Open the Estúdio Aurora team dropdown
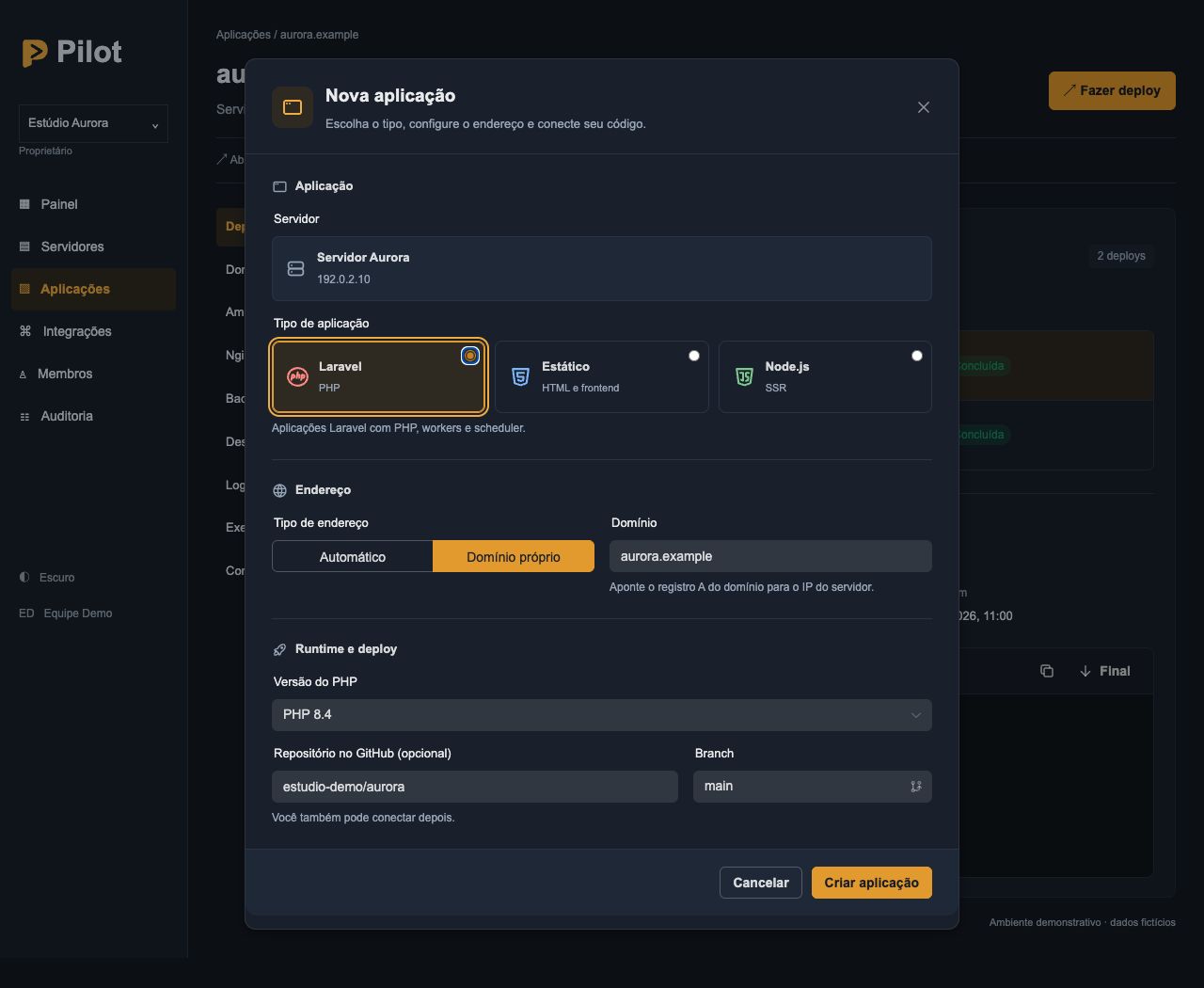Viewport: 1204px width, 988px height. tap(93, 123)
